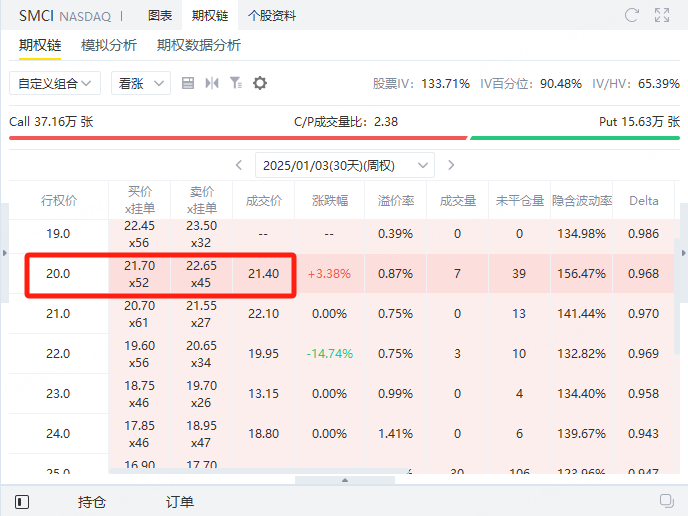Image resolution: width=688 pixels, height=516 pixels.
Task: Open expiry date 2025/01/03 dropdown
Action: point(345,165)
